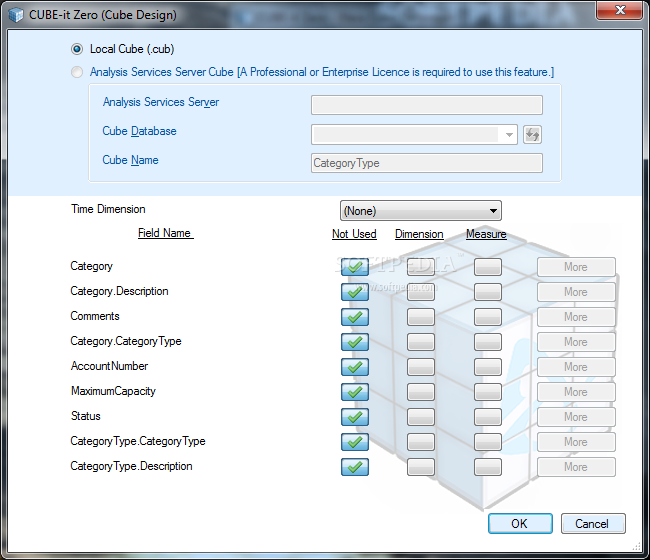650x560 pixels.
Task: Click More for the Category row
Action: [x=576, y=267]
